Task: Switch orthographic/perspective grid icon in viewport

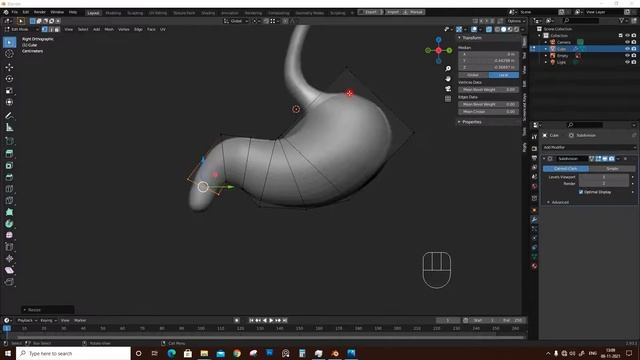Action: coord(448,99)
